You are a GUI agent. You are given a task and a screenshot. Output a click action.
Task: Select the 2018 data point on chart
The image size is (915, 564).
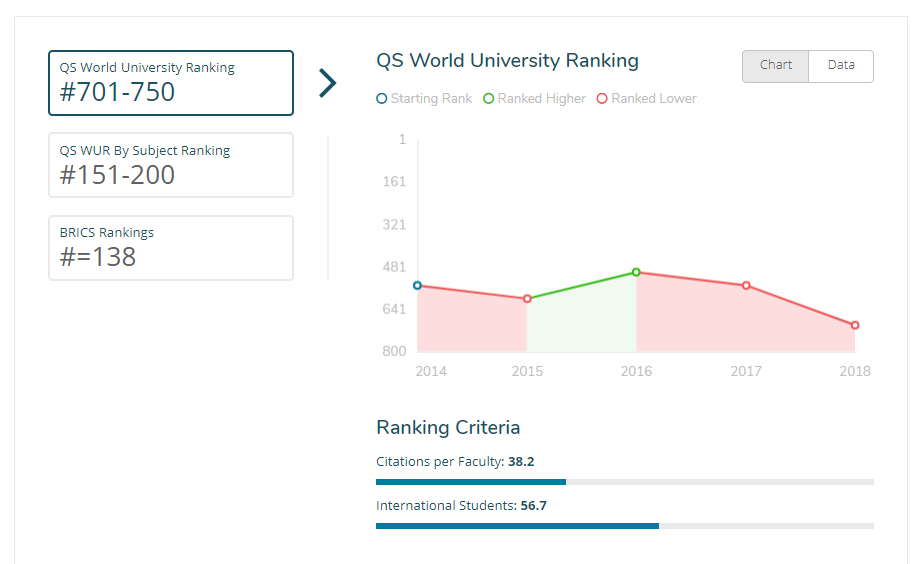pos(855,325)
